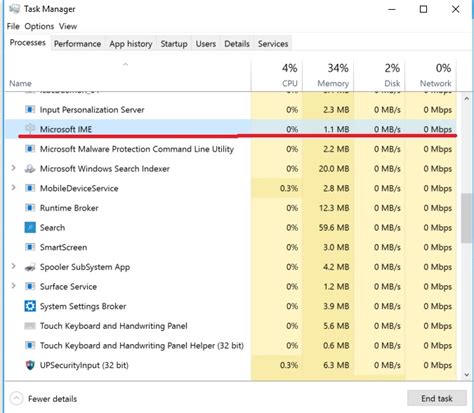Click the System Settings Broker gear icon
This screenshot has height=413, width=474.
pos(30,306)
